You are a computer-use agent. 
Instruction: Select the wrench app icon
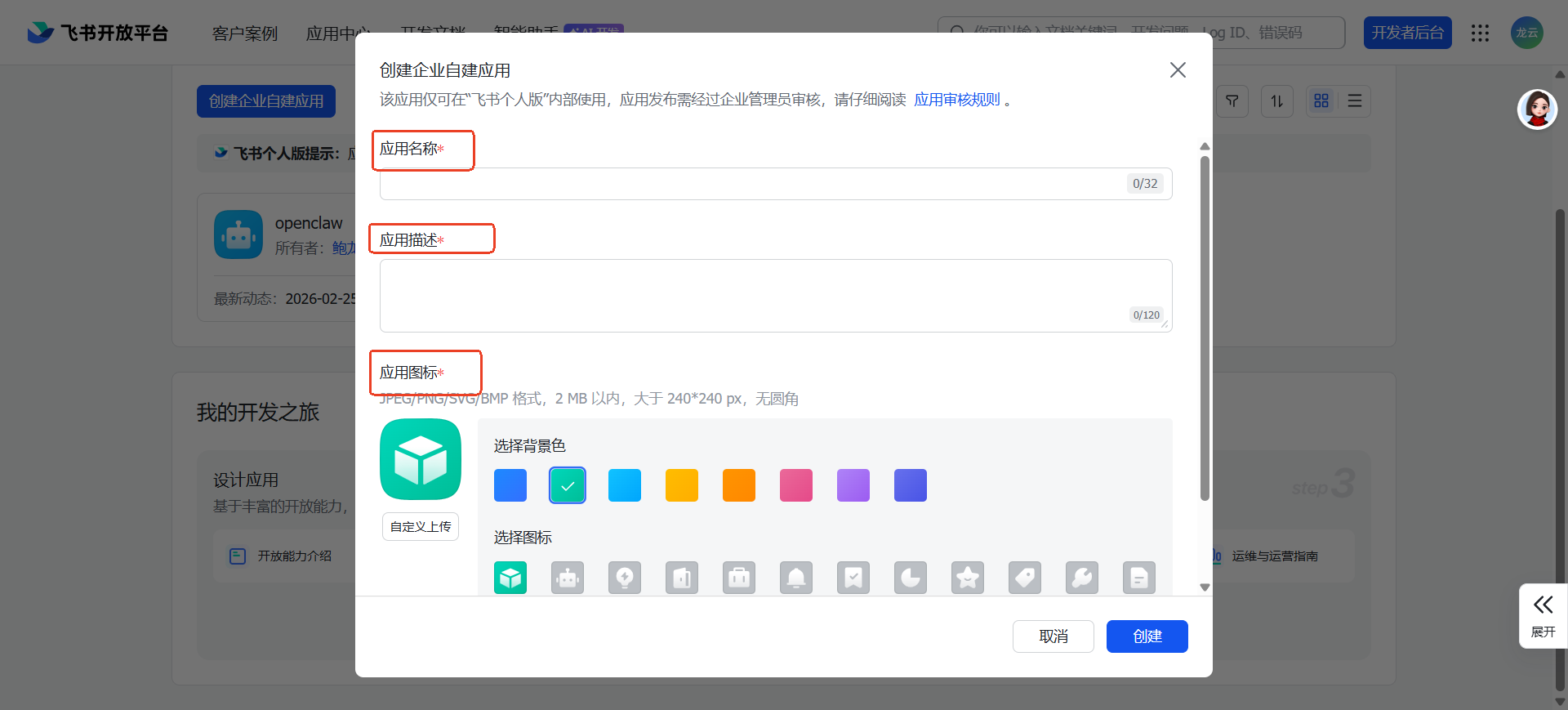[x=1082, y=578]
